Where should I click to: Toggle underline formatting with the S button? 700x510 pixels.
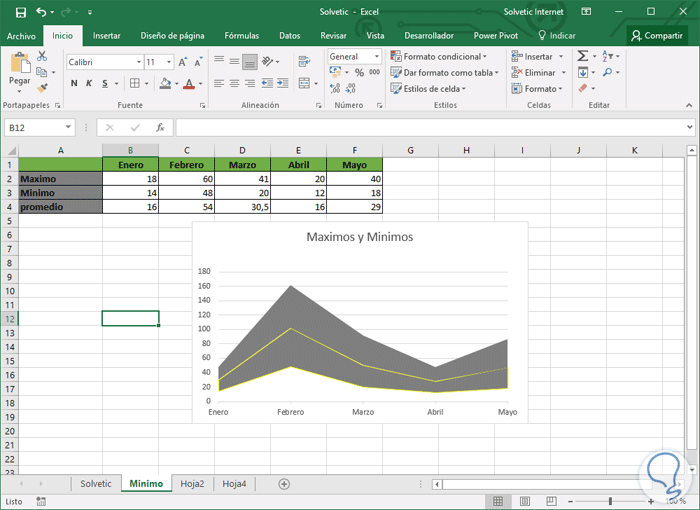(104, 84)
